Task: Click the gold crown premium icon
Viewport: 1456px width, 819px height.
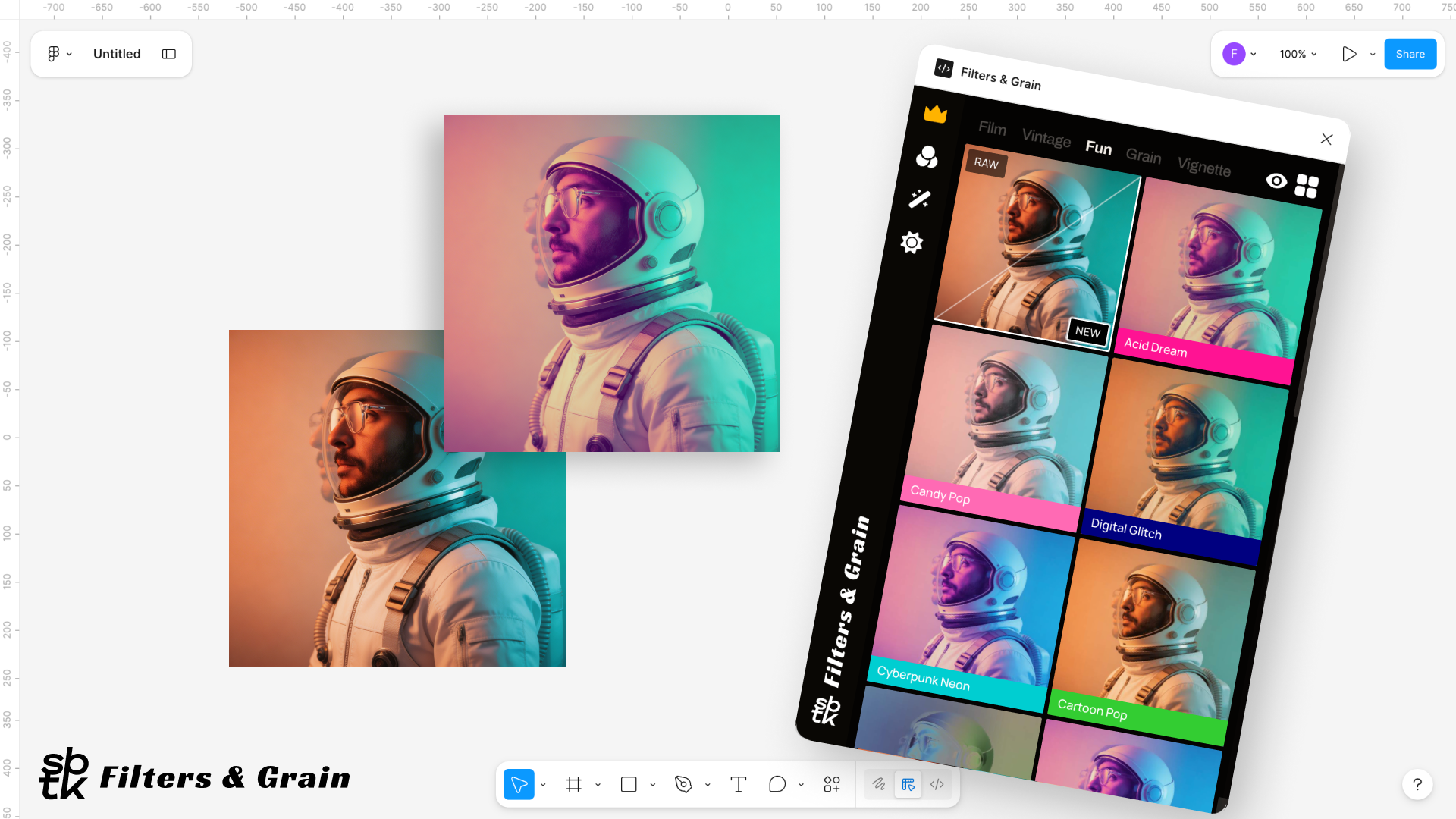Action: coord(936,114)
